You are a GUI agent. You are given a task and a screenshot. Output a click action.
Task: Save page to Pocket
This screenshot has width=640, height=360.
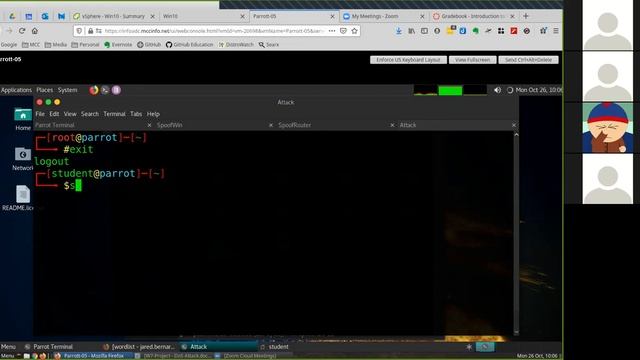click(343, 31)
